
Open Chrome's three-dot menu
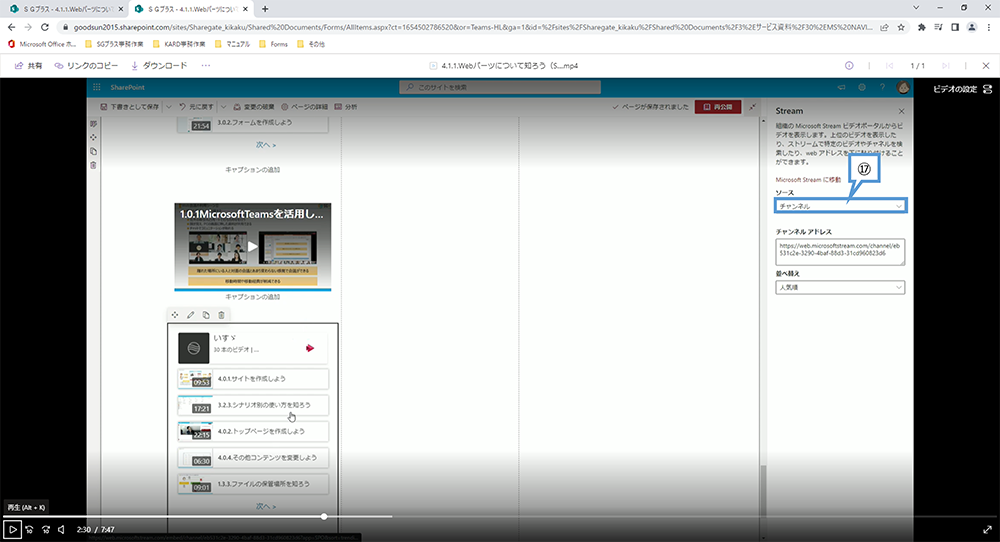tap(989, 27)
